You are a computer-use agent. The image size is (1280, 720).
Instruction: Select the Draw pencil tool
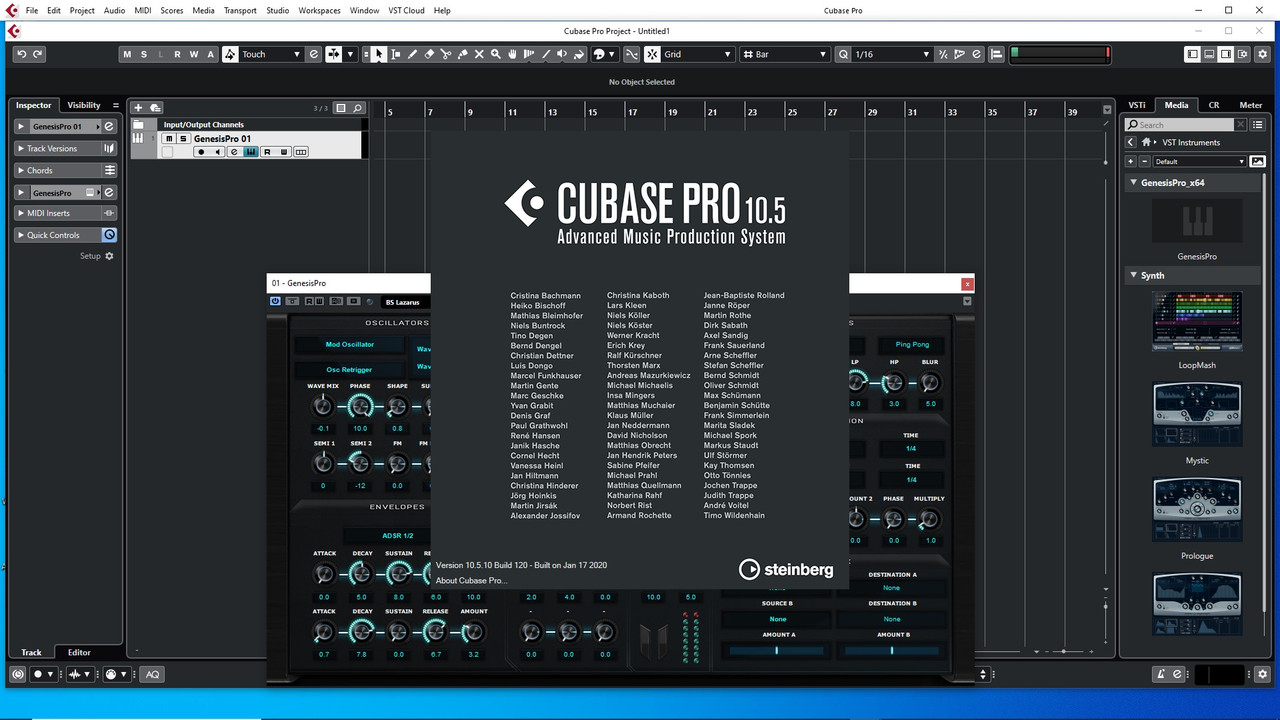click(412, 54)
